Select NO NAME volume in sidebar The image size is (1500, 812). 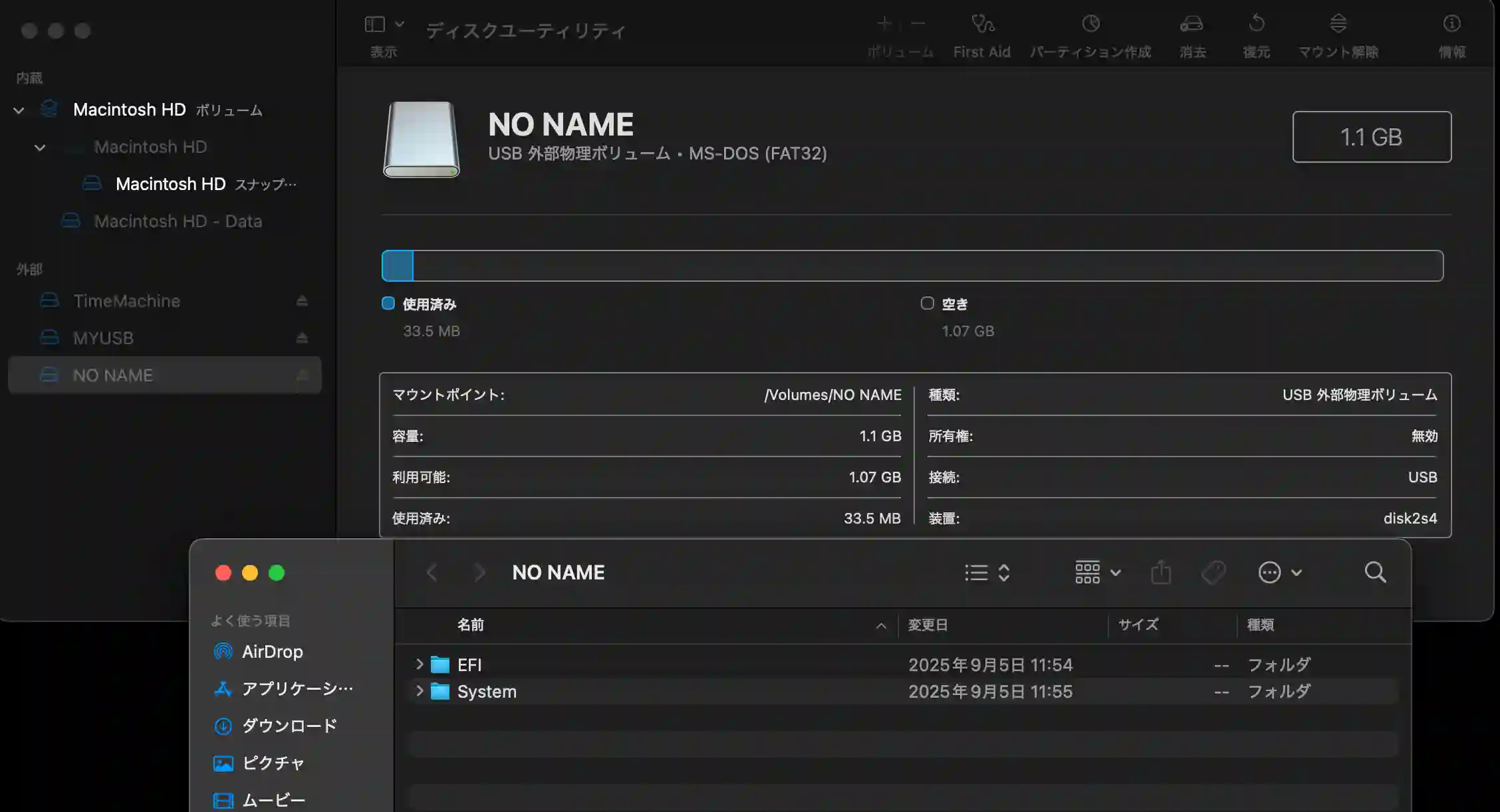pyautogui.click(x=165, y=375)
